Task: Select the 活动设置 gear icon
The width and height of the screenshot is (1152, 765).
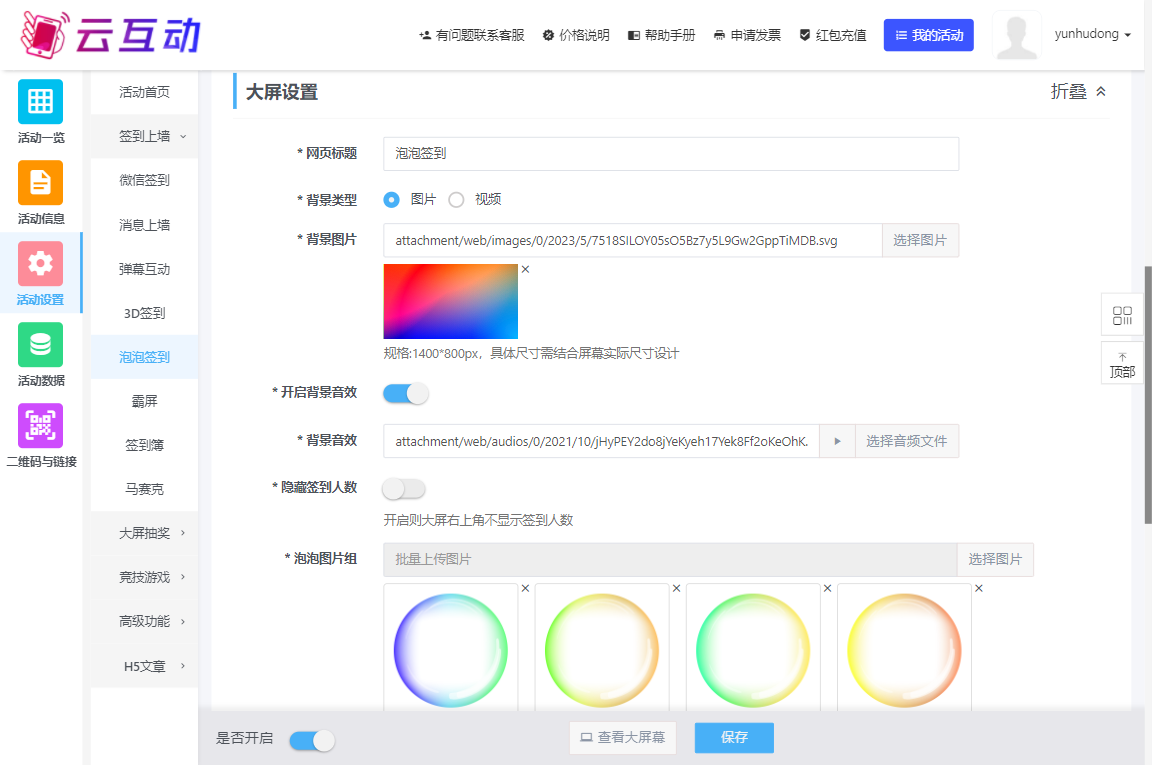Action: pos(40,263)
